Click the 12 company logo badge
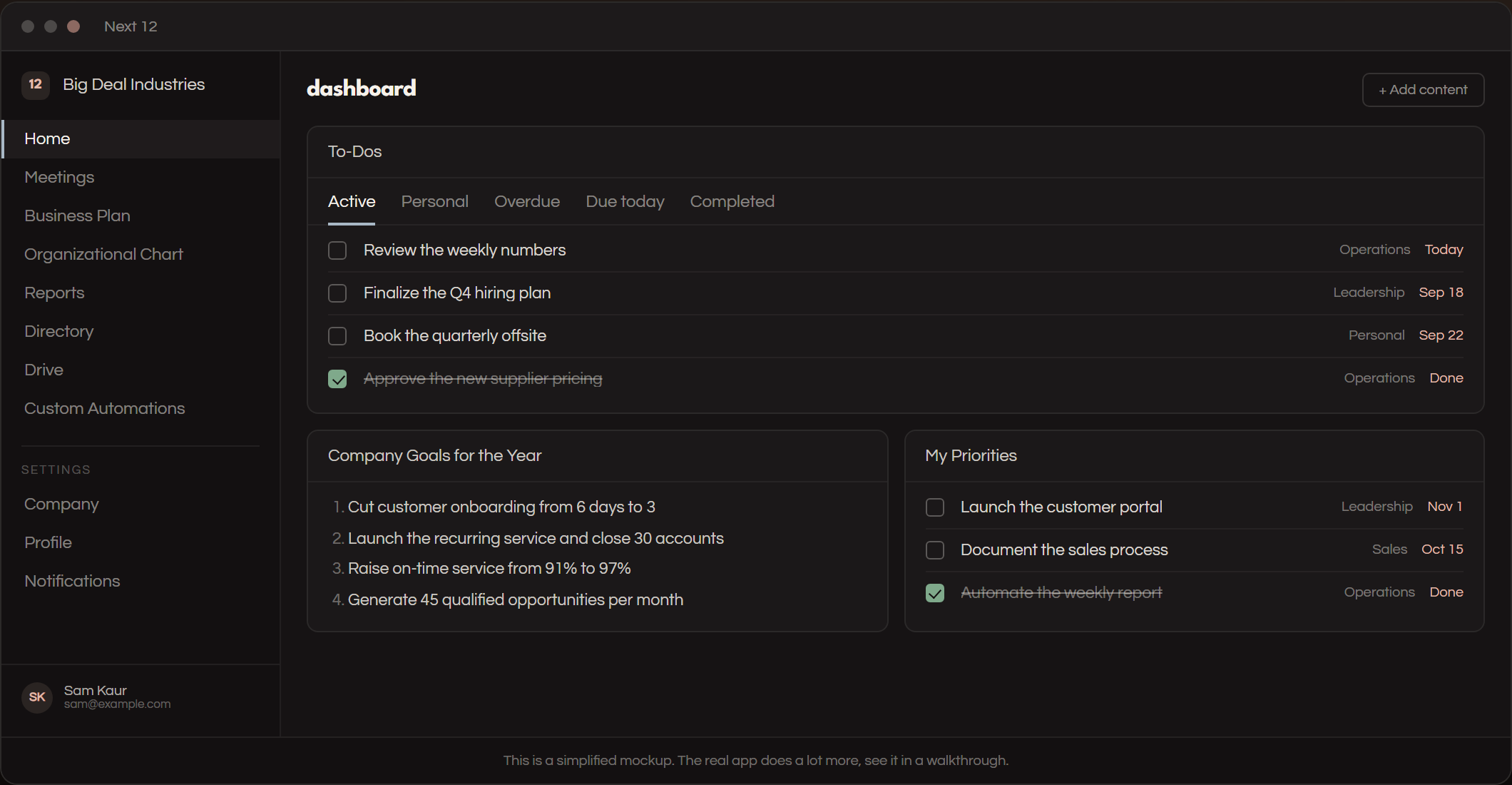 point(36,85)
